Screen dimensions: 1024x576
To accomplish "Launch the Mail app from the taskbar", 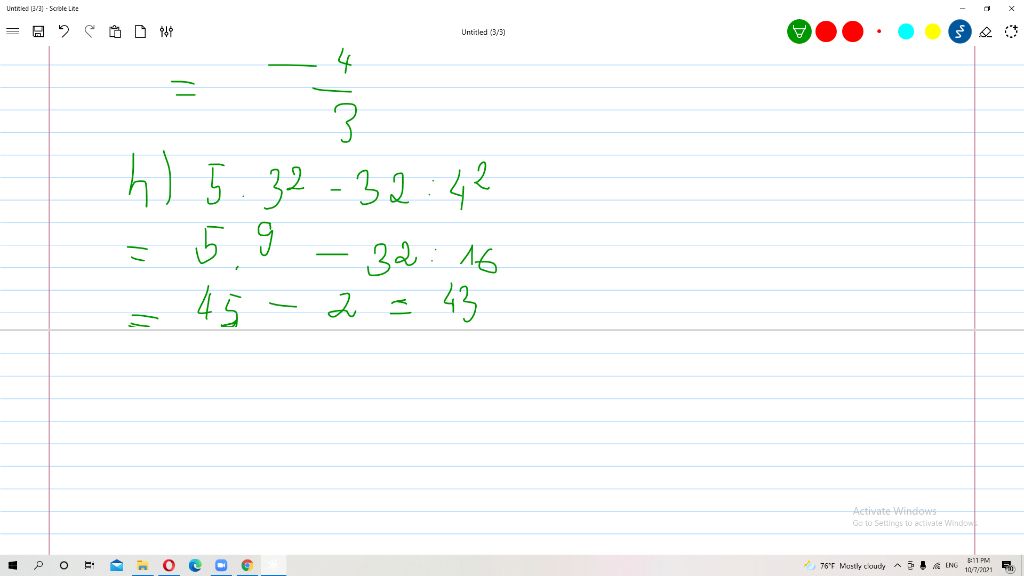I will (116, 566).
